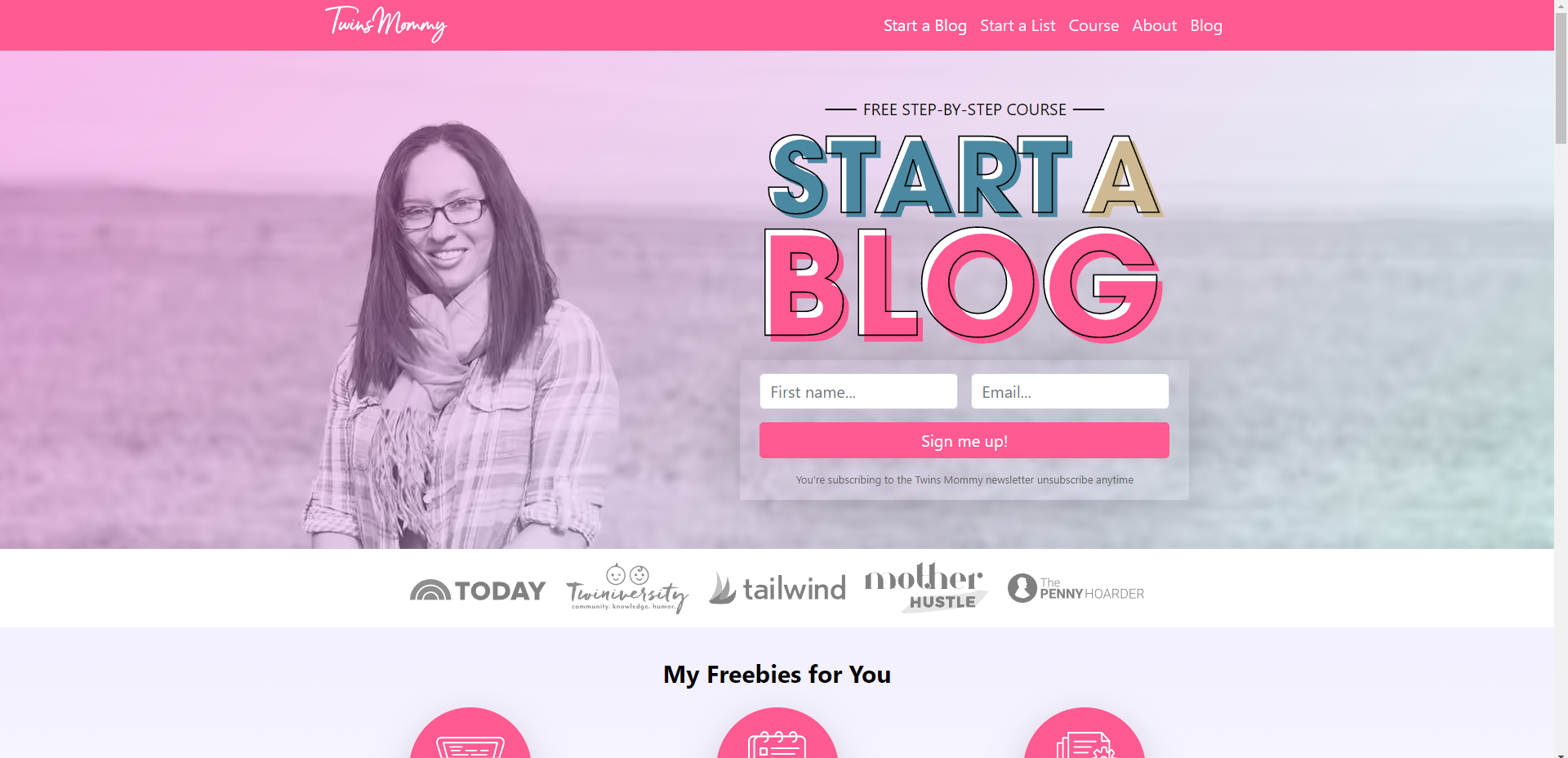Open the Blog nav link
Screen dimensions: 1568x758
click(1206, 25)
